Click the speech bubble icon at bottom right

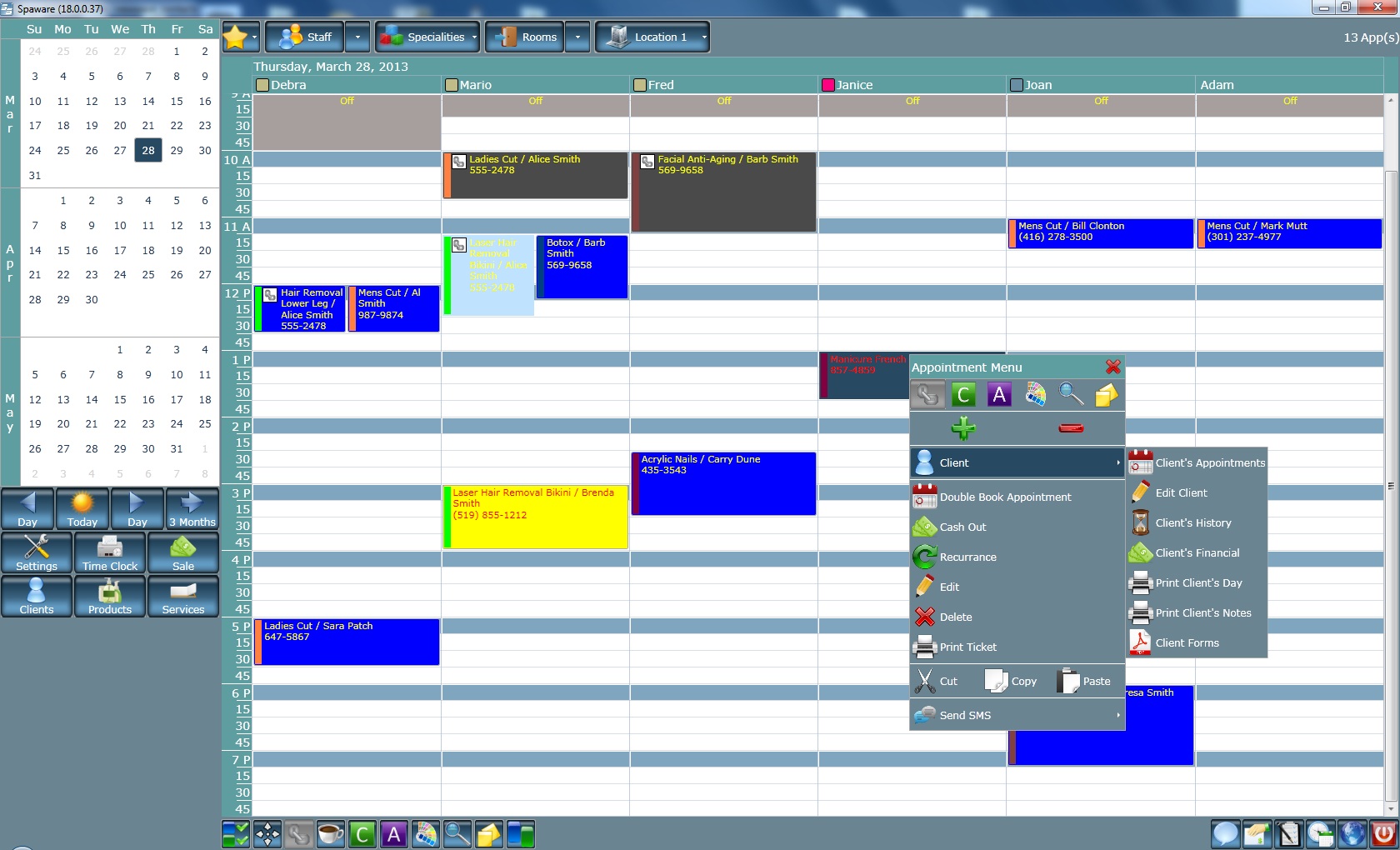click(x=1225, y=833)
